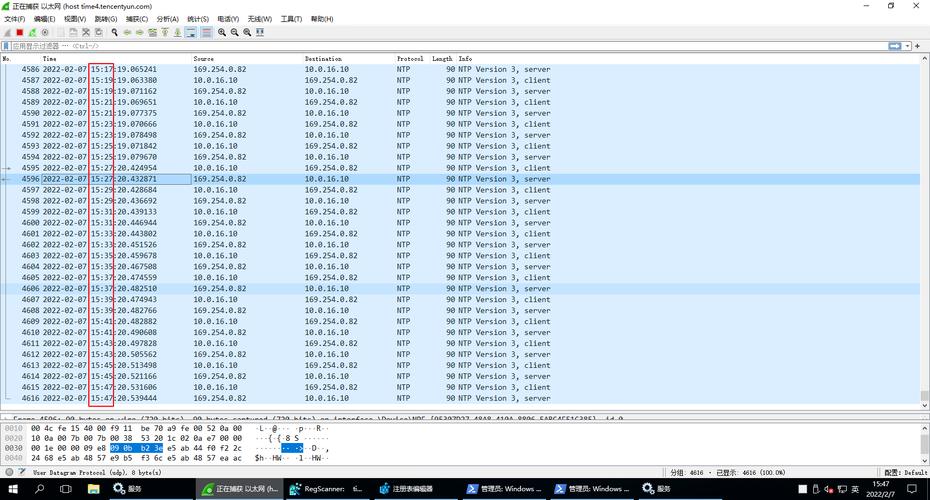Toggle auto-scroll during live capture
The height and width of the screenshot is (500, 930).
point(190,33)
